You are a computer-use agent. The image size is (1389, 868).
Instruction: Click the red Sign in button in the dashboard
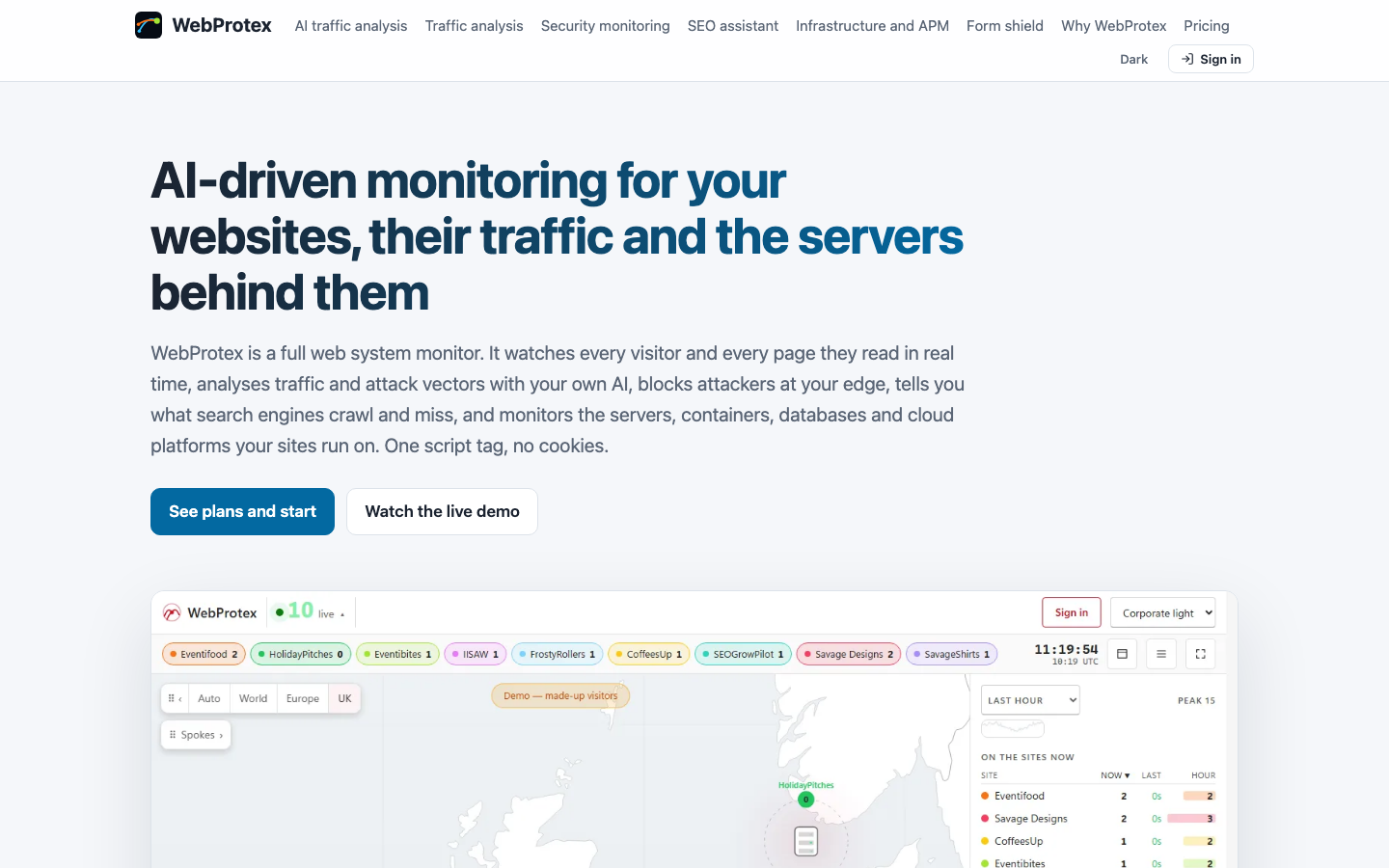coord(1072,612)
